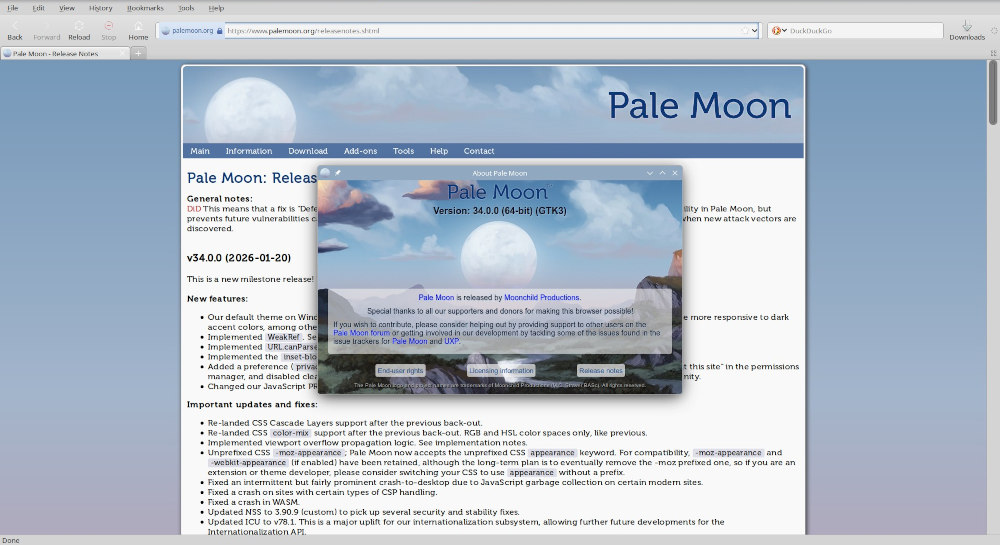Open the View menu
Image resolution: width=1000 pixels, height=545 pixels.
coord(66,8)
